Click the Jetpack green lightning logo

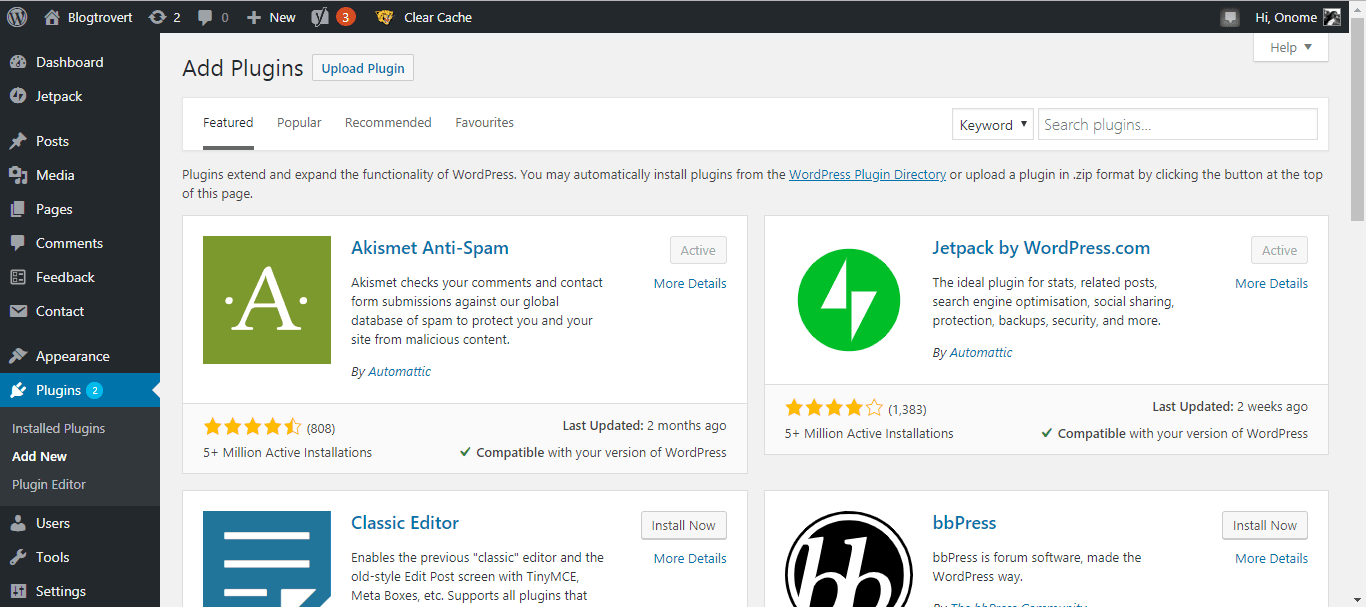(x=849, y=300)
